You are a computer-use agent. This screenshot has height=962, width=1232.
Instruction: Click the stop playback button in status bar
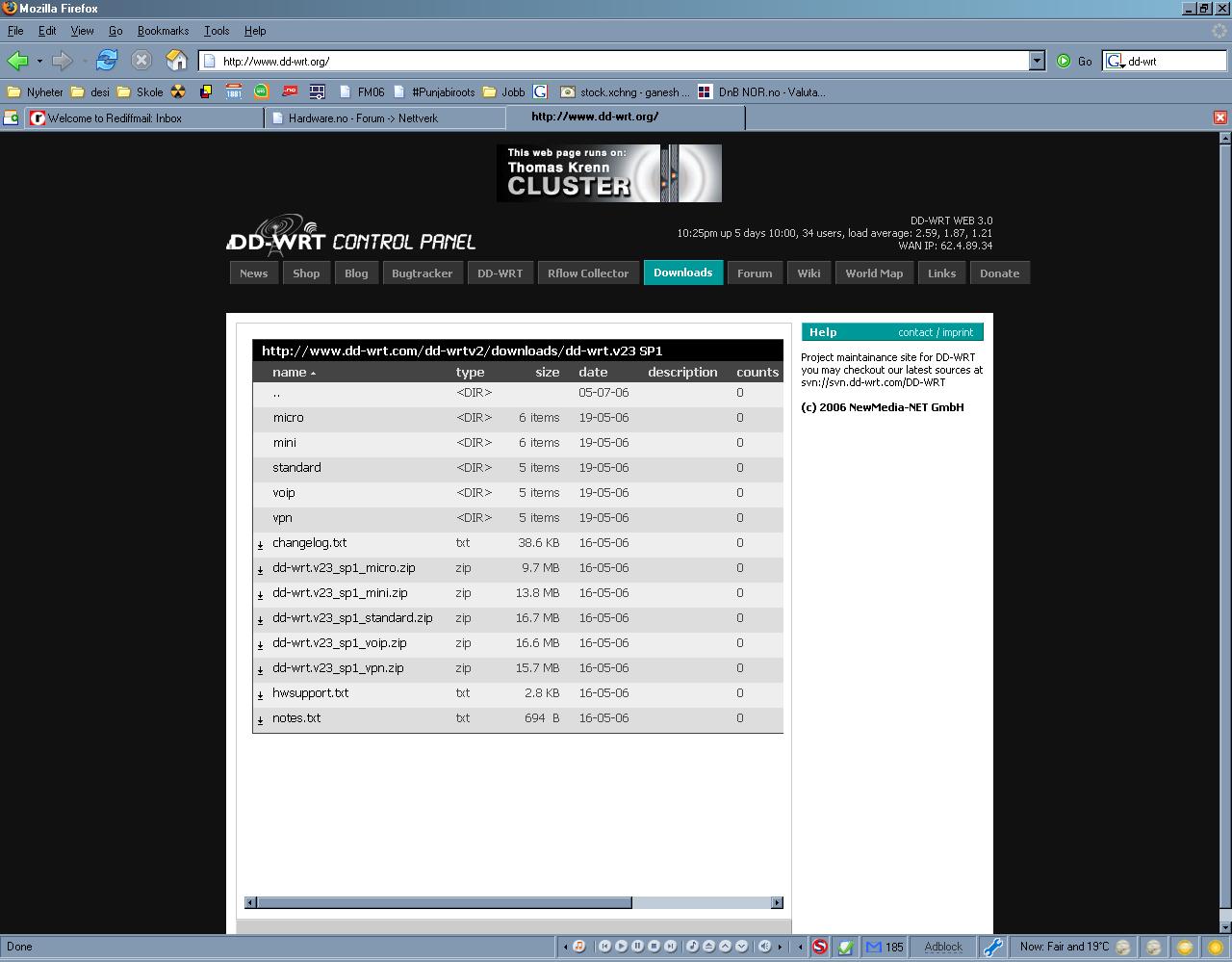point(654,947)
